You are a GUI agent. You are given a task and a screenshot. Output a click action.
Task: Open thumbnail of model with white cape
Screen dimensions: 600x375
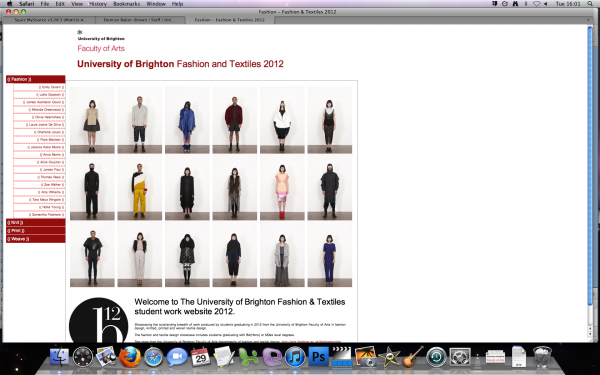pyautogui.click(x=282, y=120)
